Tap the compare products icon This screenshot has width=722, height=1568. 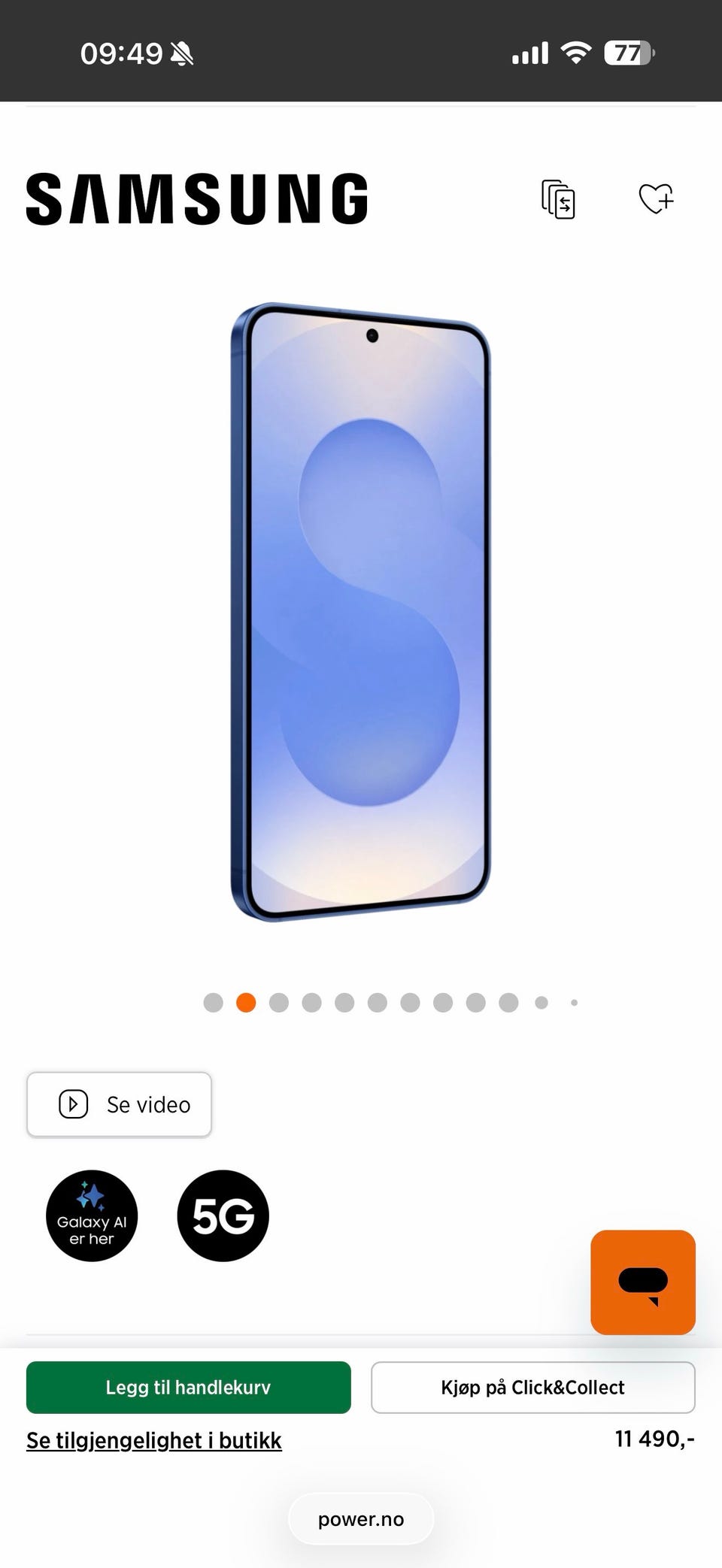[558, 199]
